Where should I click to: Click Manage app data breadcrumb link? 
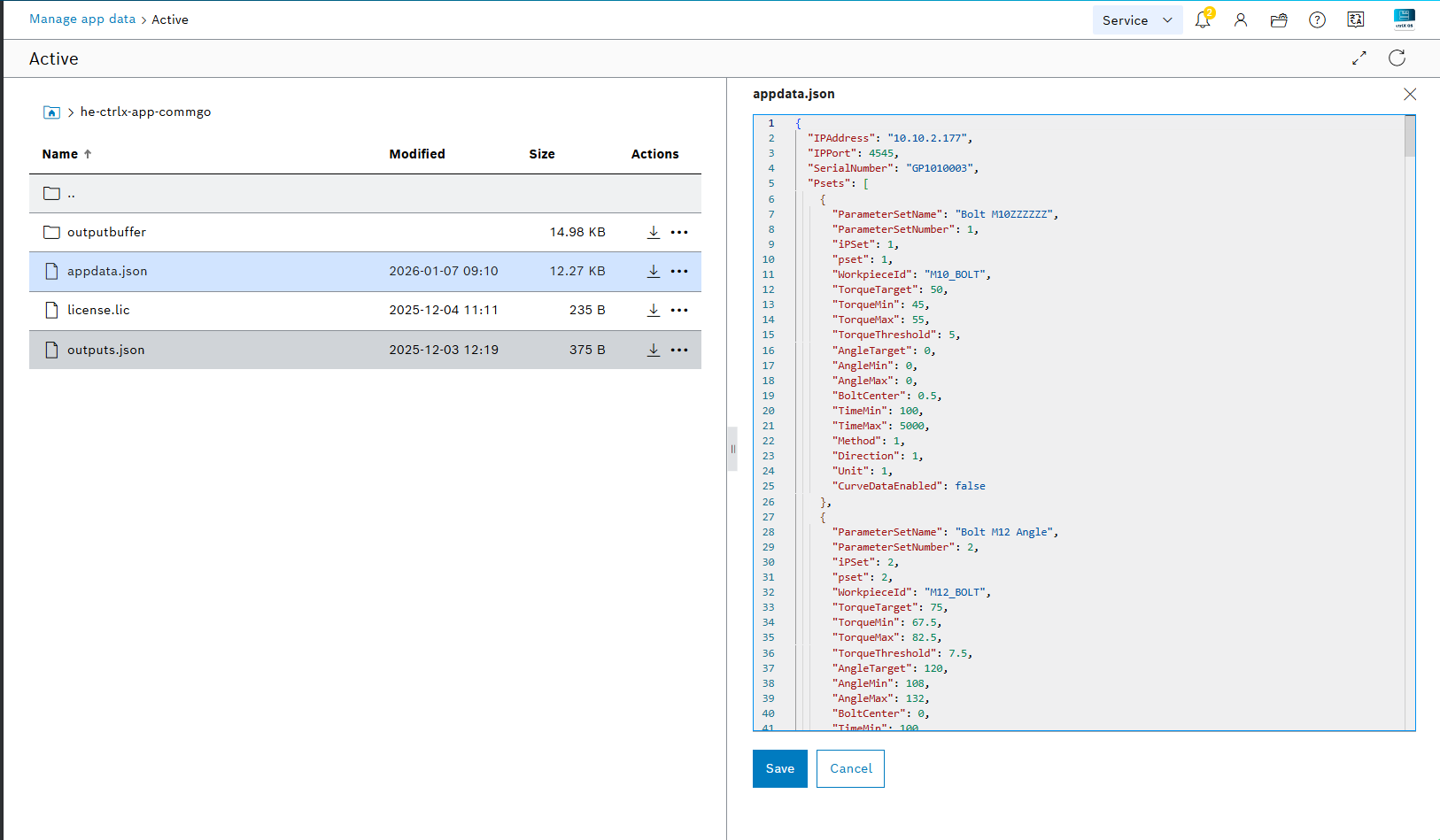click(82, 19)
